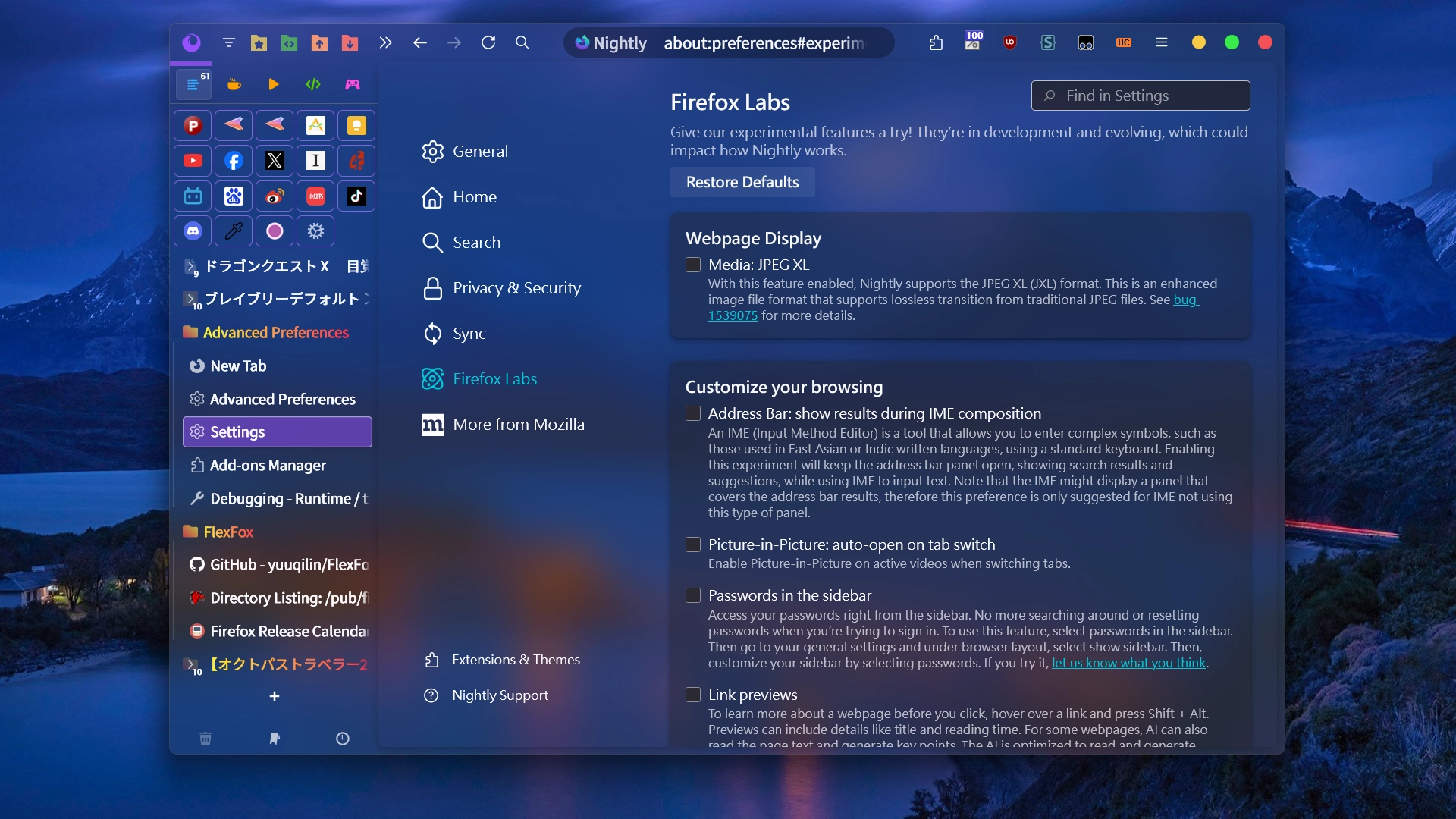Click the uBlock Origin toolbar icon
Viewport: 1456px width, 819px height.
click(1009, 43)
